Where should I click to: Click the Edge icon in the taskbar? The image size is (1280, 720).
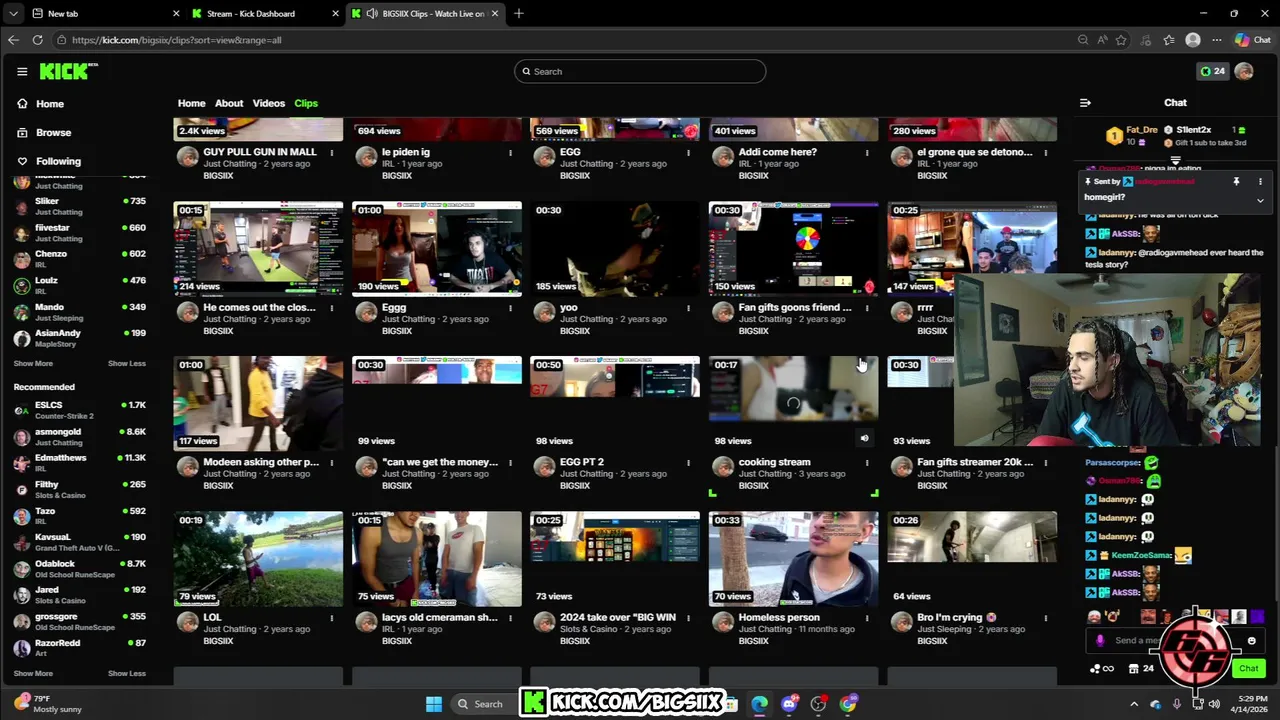pos(760,704)
